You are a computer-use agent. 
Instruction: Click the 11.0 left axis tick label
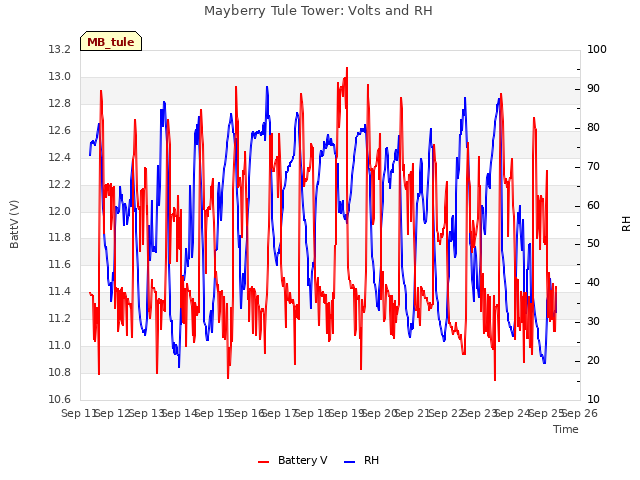60,345
